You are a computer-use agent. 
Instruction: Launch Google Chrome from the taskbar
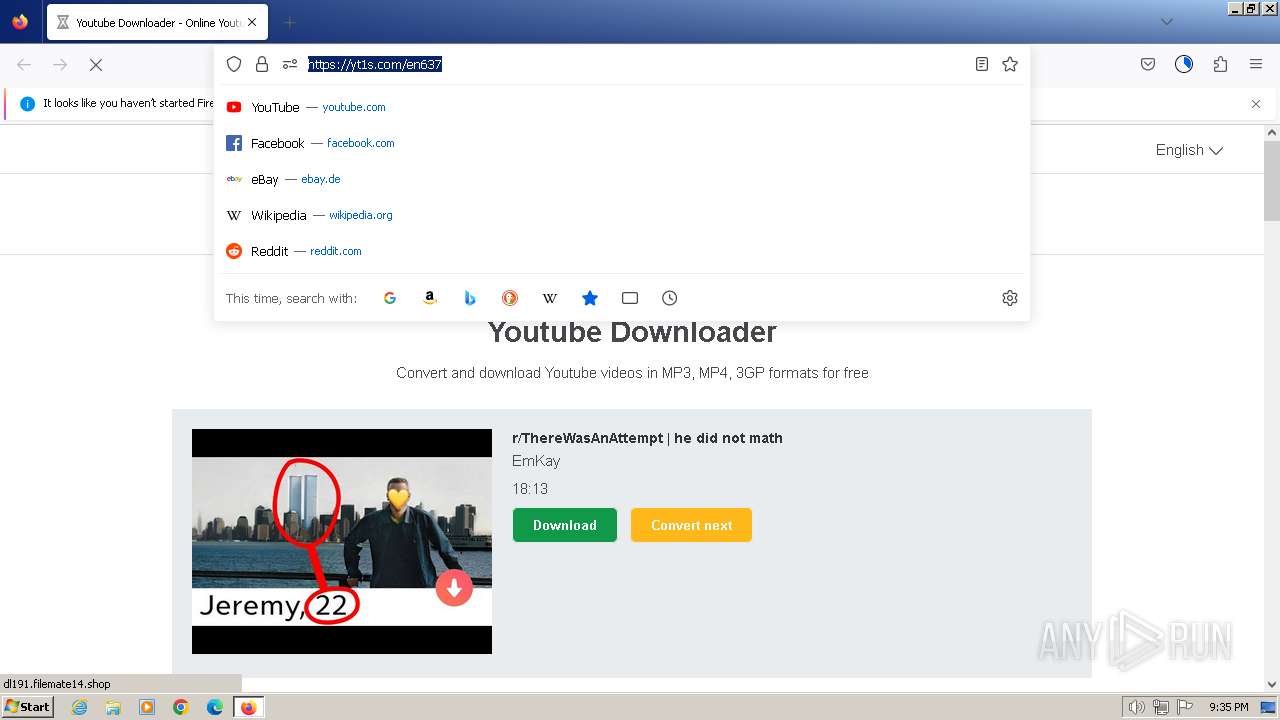coord(181,707)
